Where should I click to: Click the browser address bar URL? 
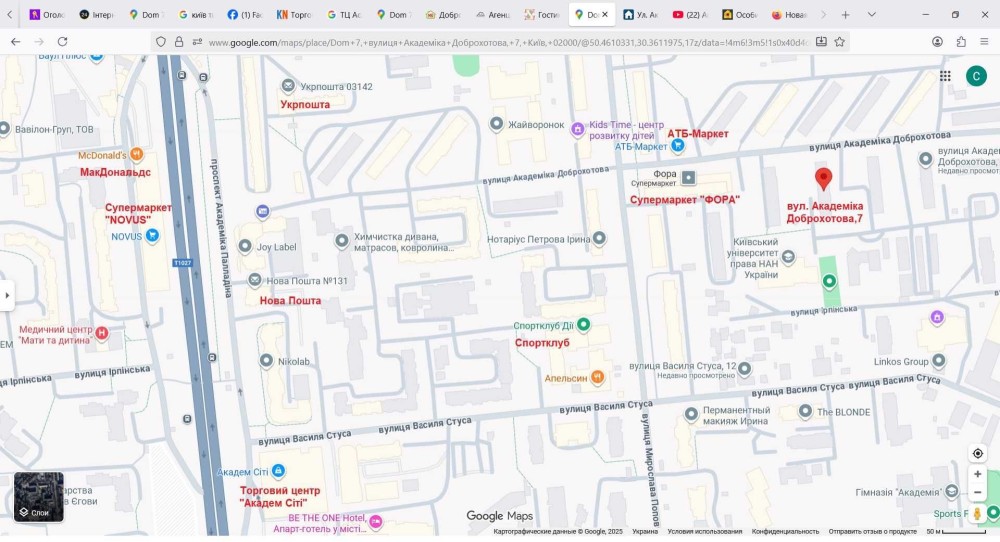(500, 42)
